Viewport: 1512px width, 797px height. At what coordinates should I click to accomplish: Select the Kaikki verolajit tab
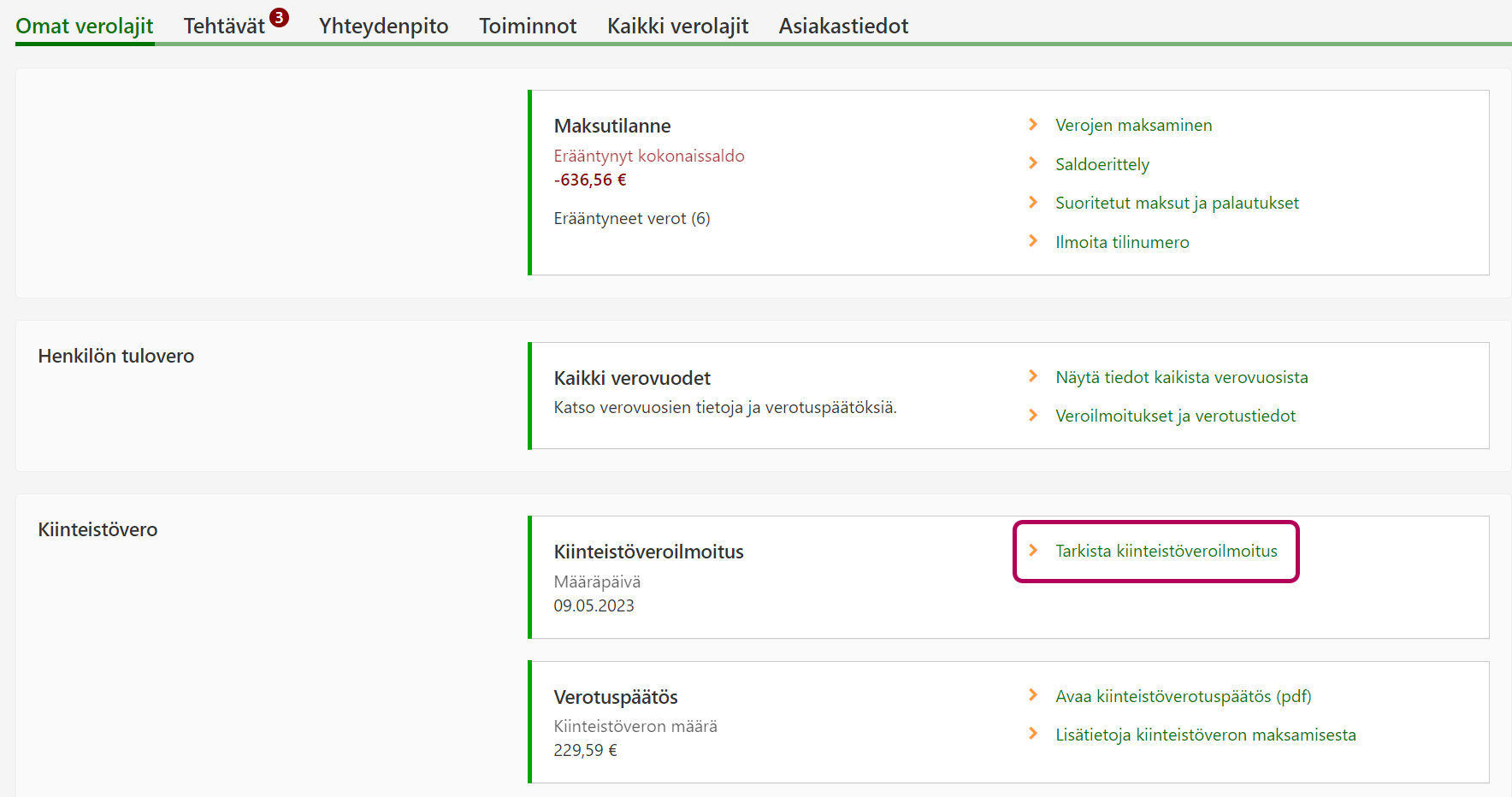tap(677, 27)
